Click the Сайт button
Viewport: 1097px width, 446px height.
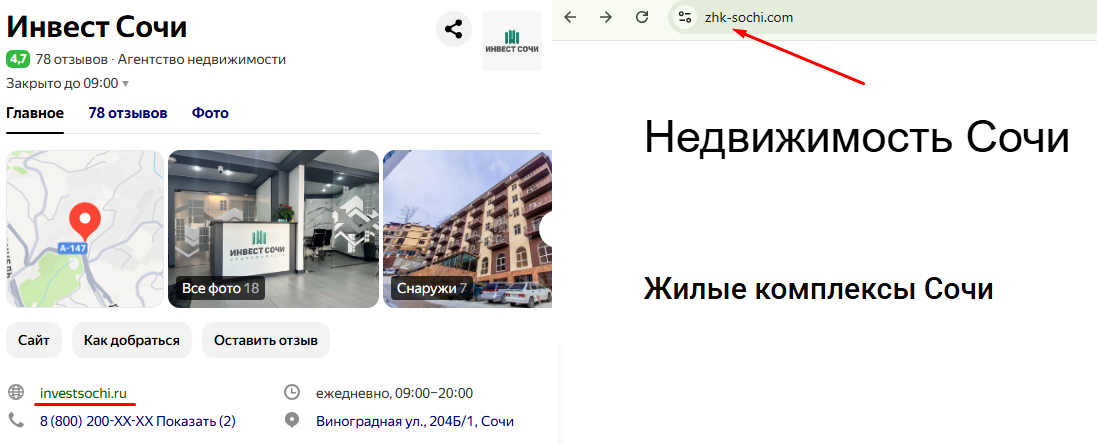click(x=34, y=341)
